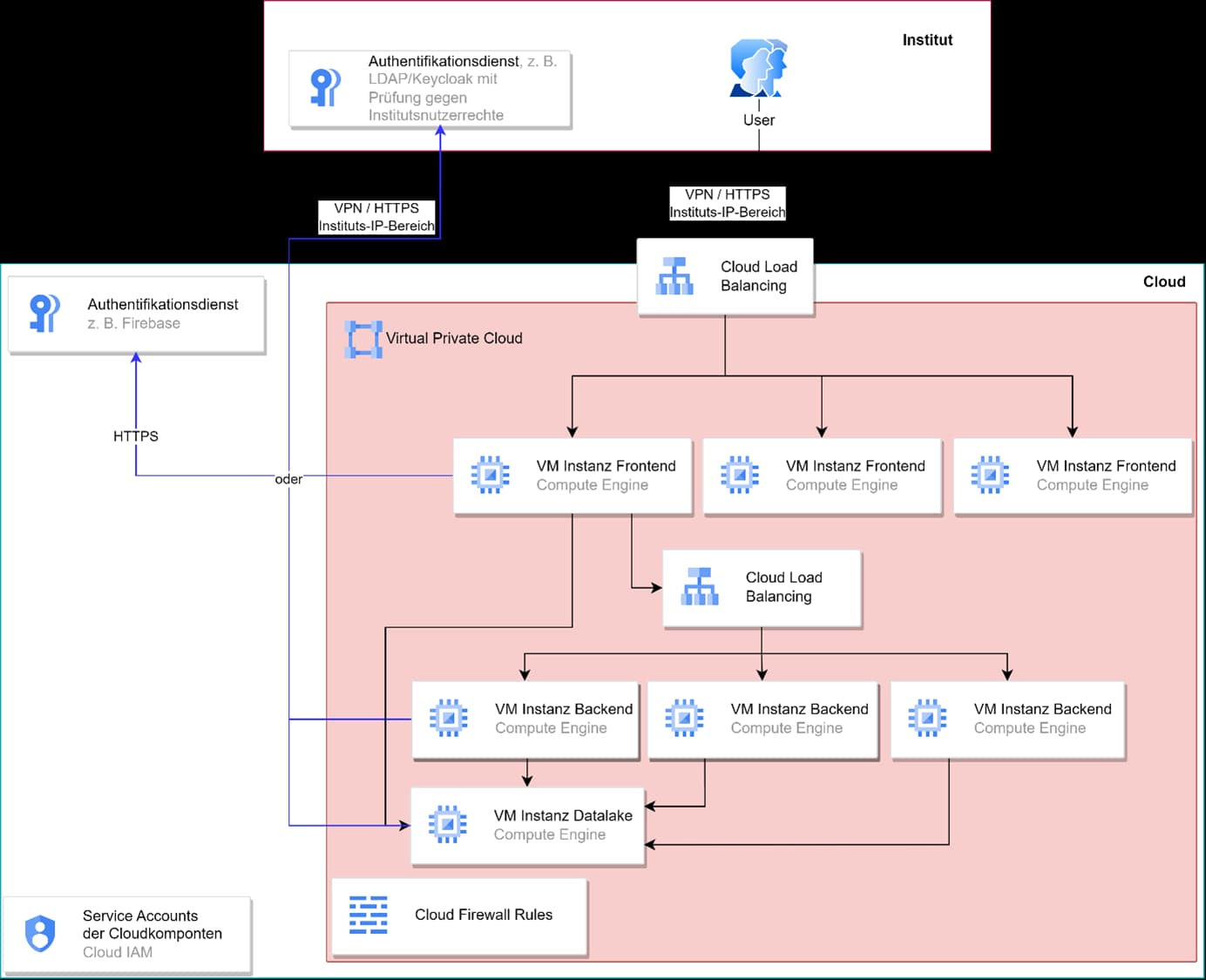Select 'Service Accounts der Cloudkomponten' text

pos(152,924)
